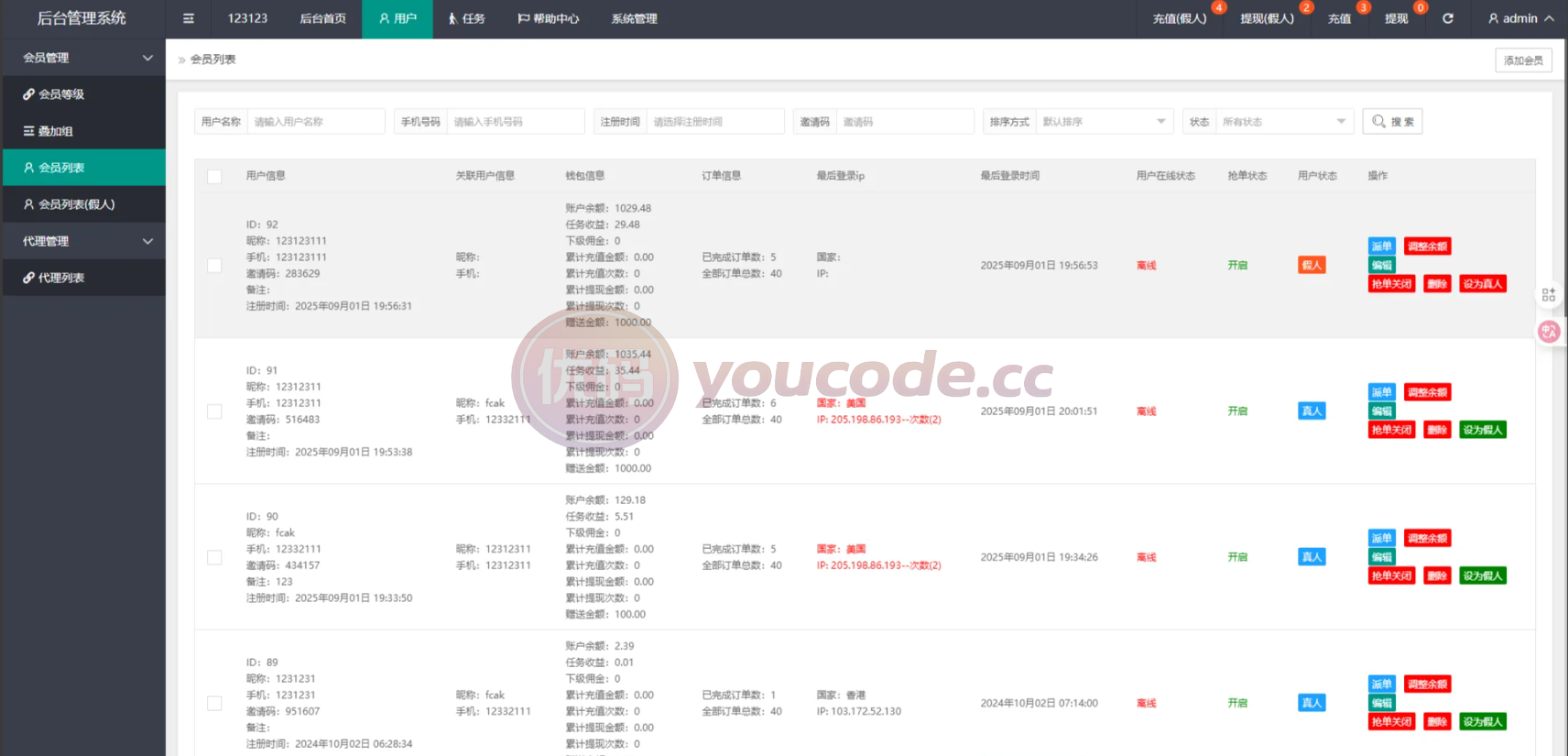The width and height of the screenshot is (1568, 756).
Task: Check the checkbox for user ID 90
Action: [x=214, y=557]
